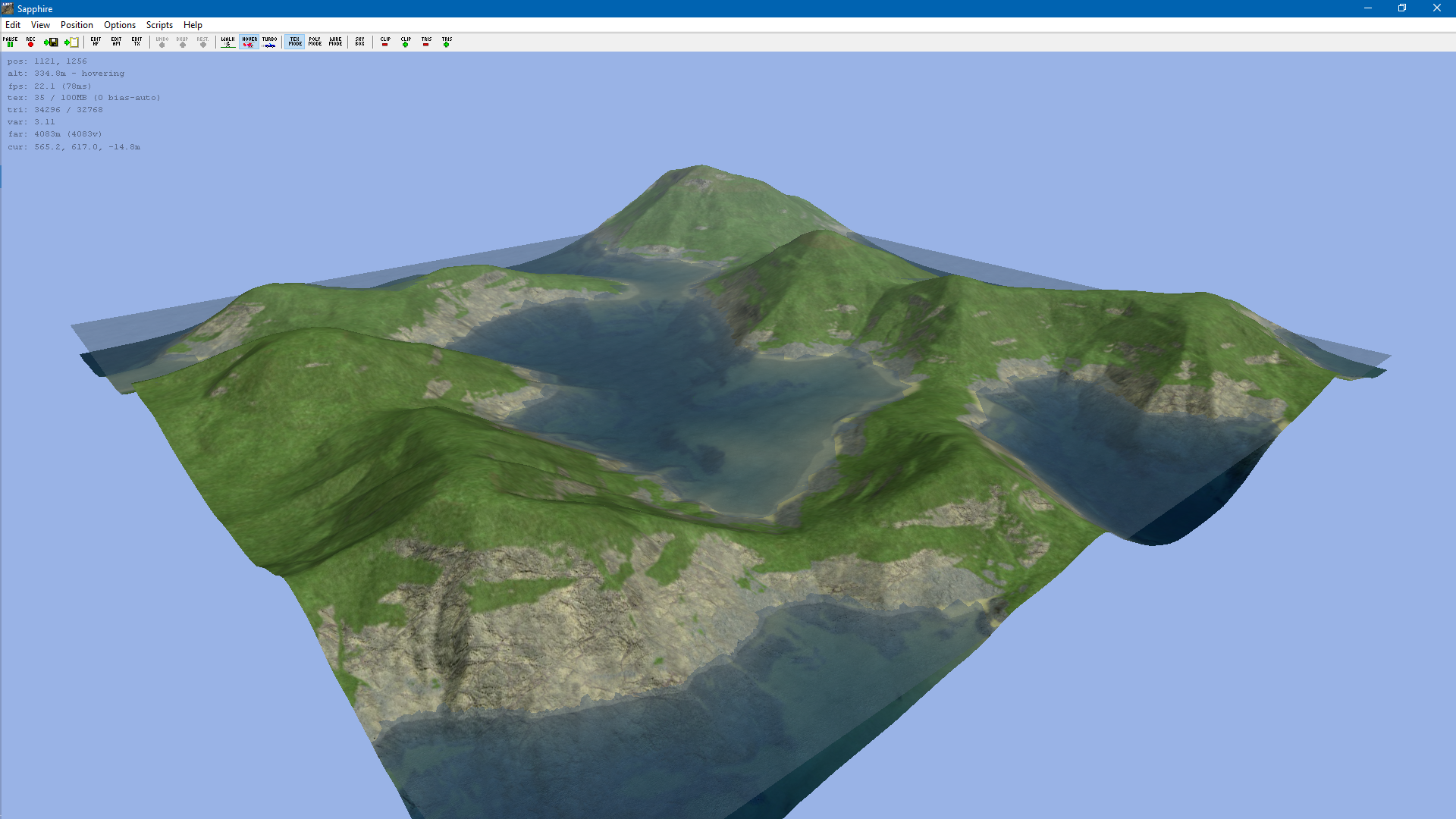Click the Sapphire app icon in title bar
This screenshot has height=819, width=1456.
point(8,8)
